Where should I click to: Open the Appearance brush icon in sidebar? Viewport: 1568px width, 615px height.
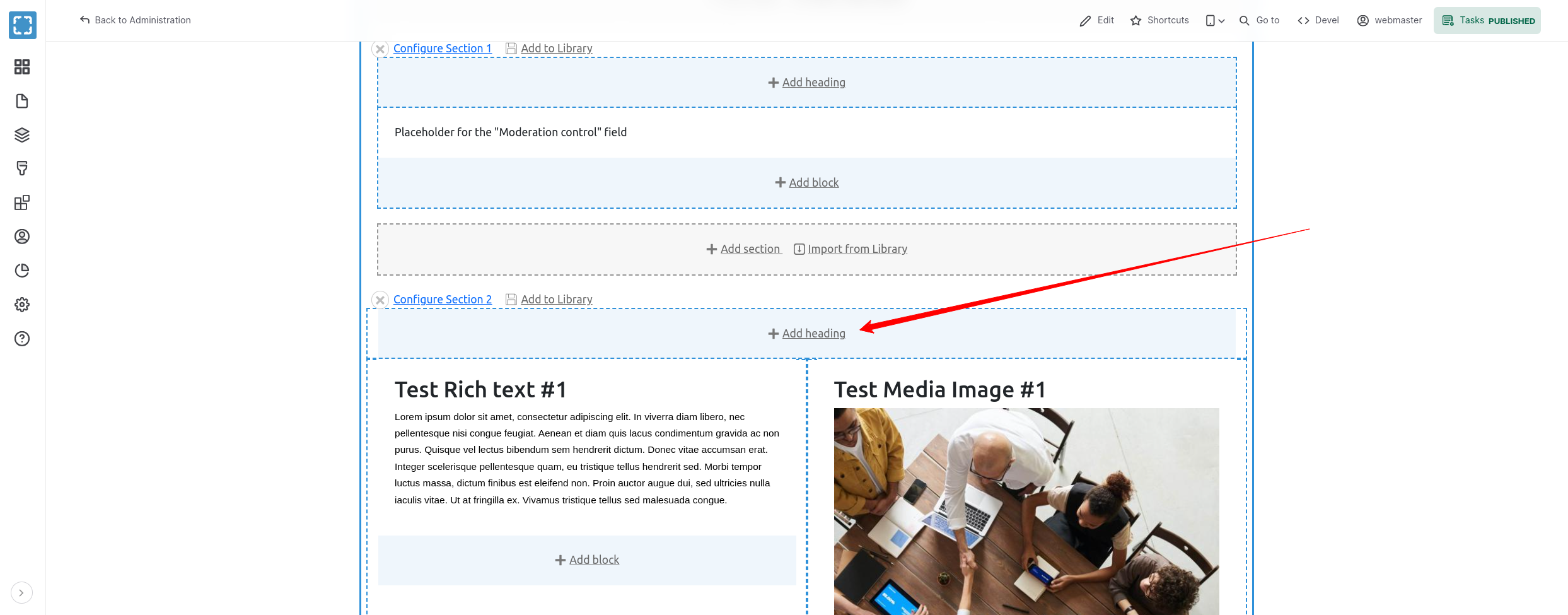(22, 168)
